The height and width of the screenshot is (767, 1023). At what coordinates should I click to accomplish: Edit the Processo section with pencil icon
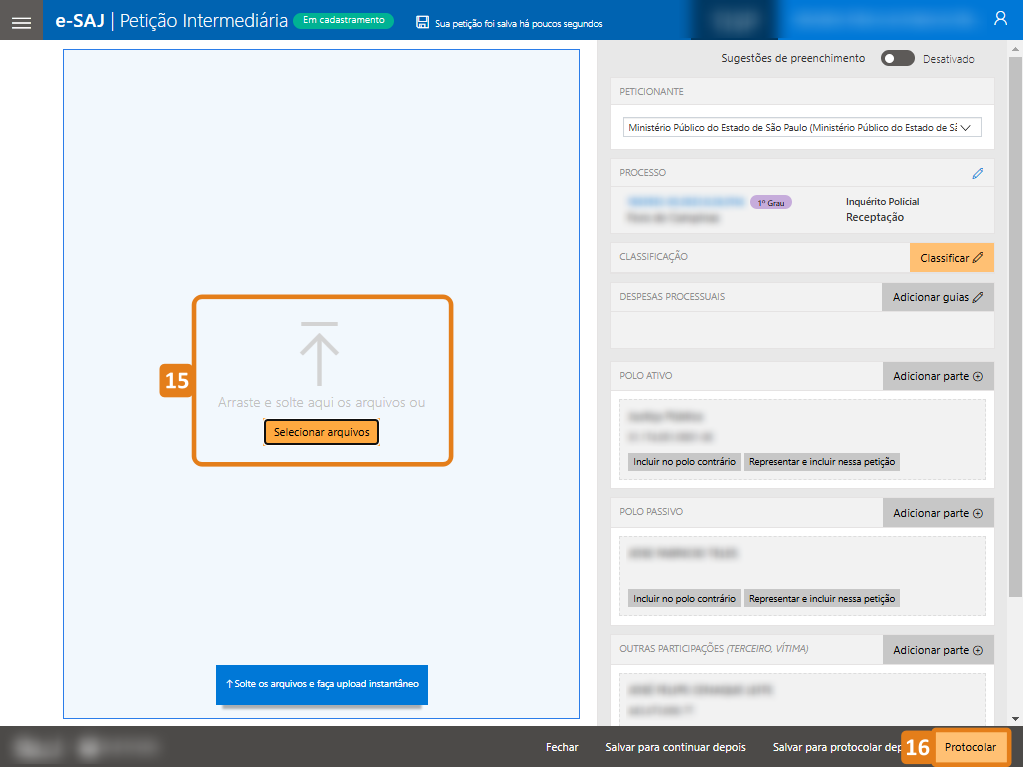click(977, 173)
